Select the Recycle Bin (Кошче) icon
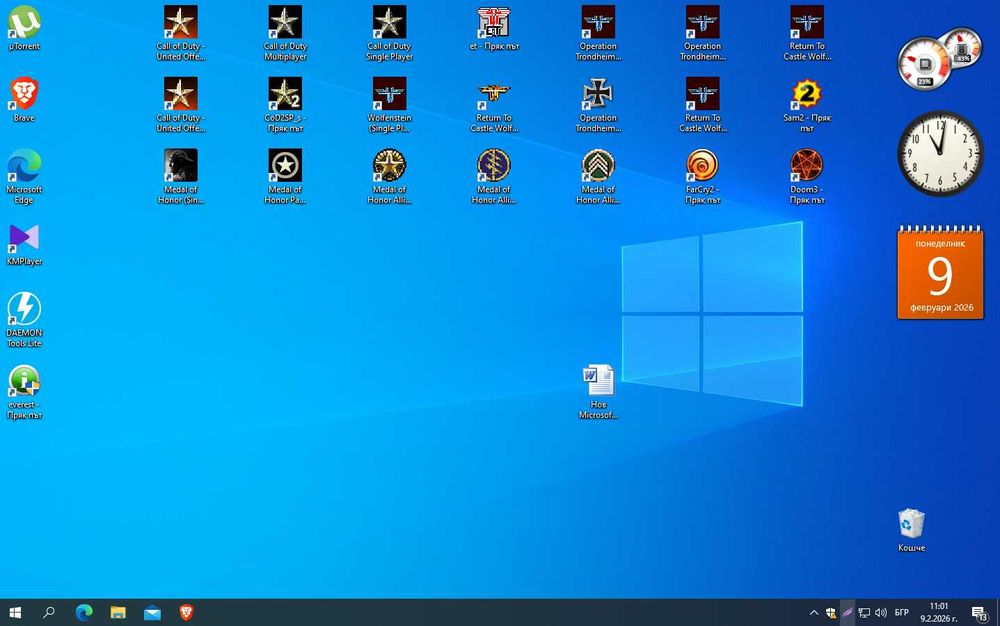The width and height of the screenshot is (1000, 626). (911, 530)
